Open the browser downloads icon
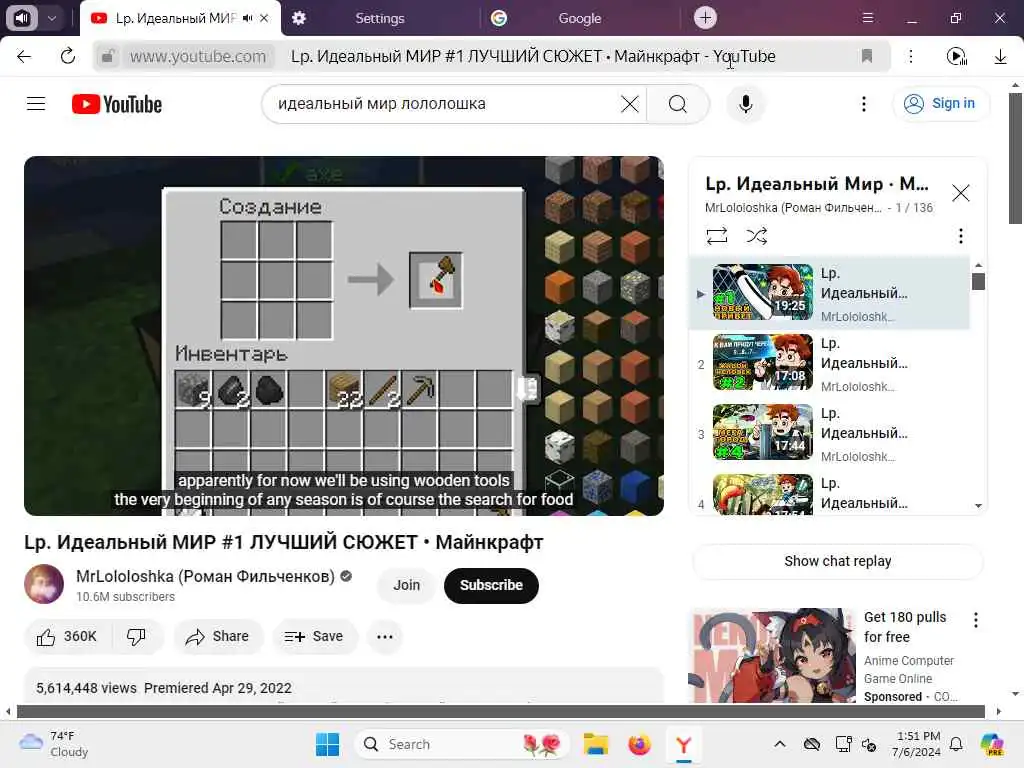Viewport: 1024px width, 768px height. 1000,57
